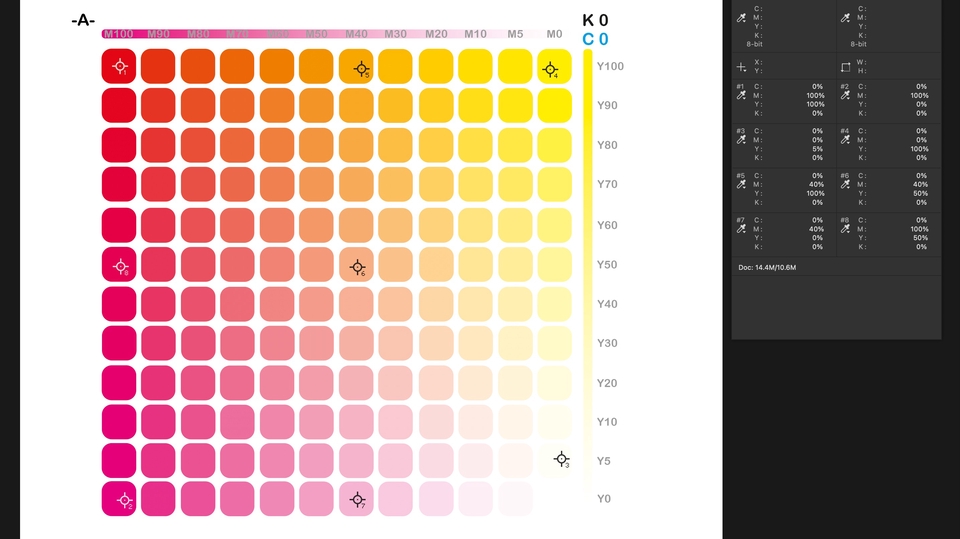Screen dimensions: 960x539
Task: Open the second eyedropper readout options in Info panel
Action: tap(845, 19)
